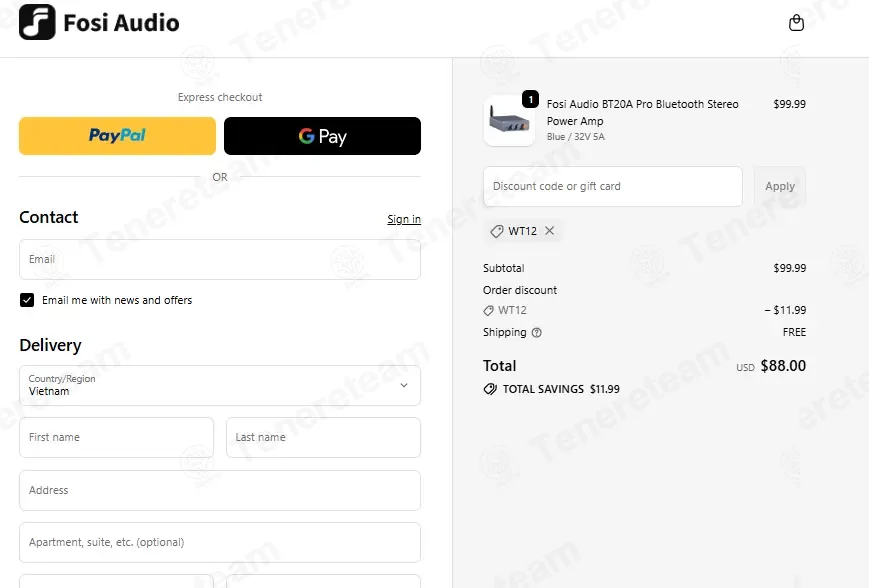Image resolution: width=869 pixels, height=588 pixels.
Task: Remove the WT12 discount code tag
Action: coord(549,231)
